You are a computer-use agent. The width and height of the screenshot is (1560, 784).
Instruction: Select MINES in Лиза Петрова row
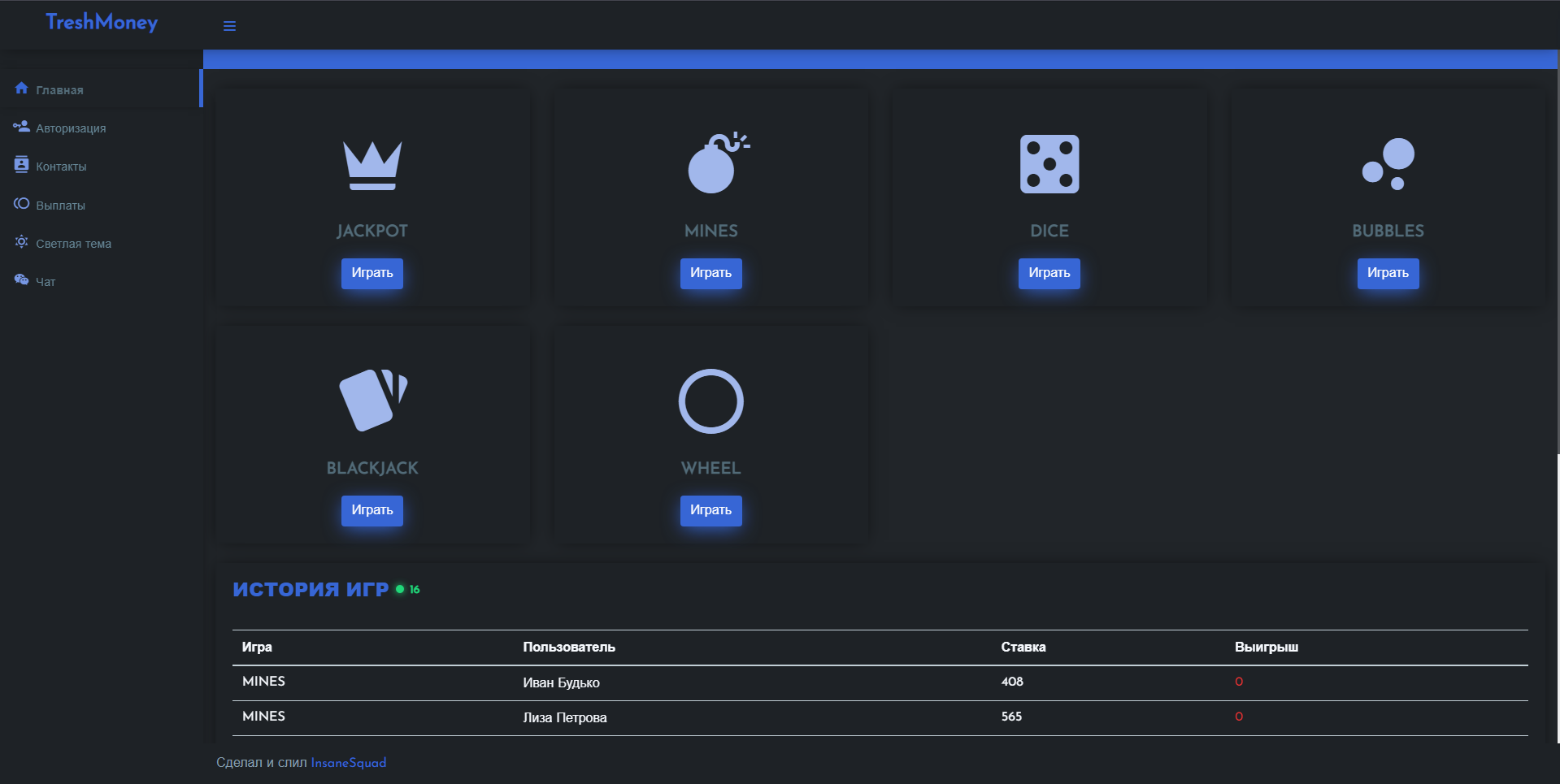pyautogui.click(x=263, y=717)
